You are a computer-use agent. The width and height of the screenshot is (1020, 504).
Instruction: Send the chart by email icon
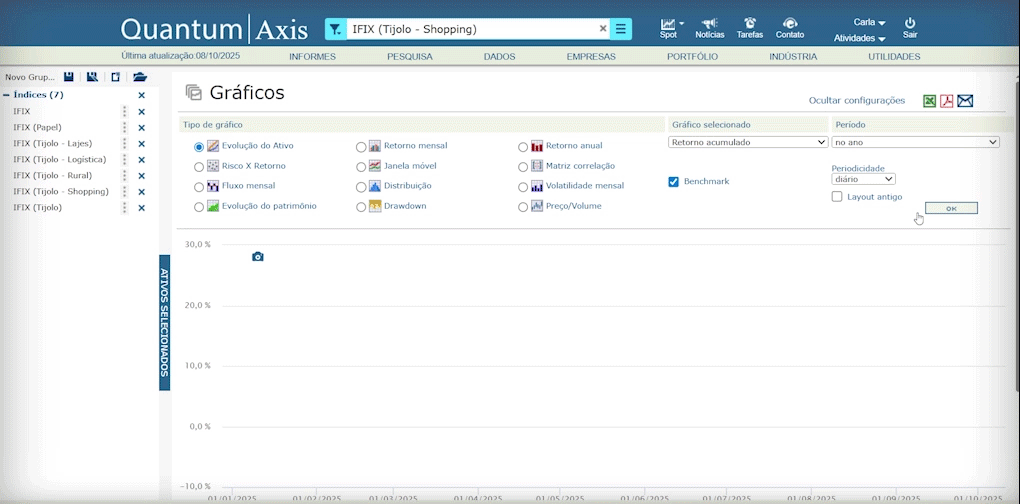coord(965,101)
